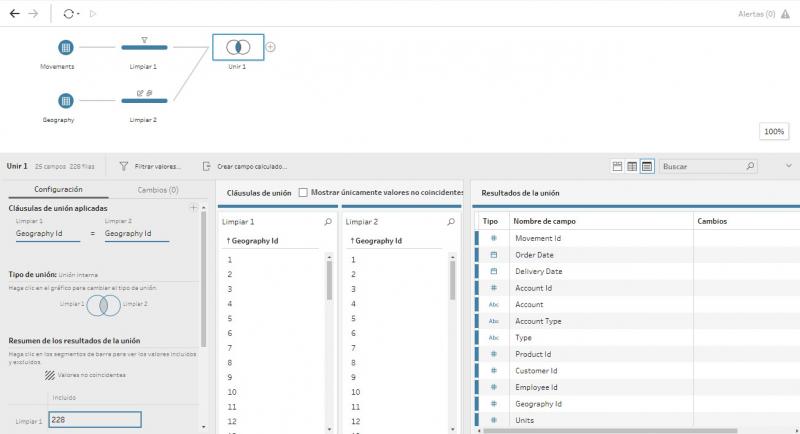Click date type icon for Order Date
Viewport: 800px width, 434px height.
pyautogui.click(x=493, y=254)
